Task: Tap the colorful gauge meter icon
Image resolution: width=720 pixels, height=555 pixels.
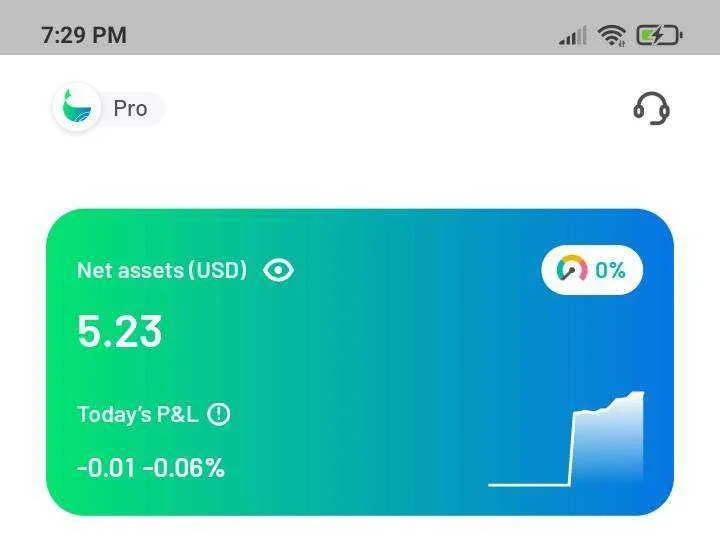Action: 572,269
